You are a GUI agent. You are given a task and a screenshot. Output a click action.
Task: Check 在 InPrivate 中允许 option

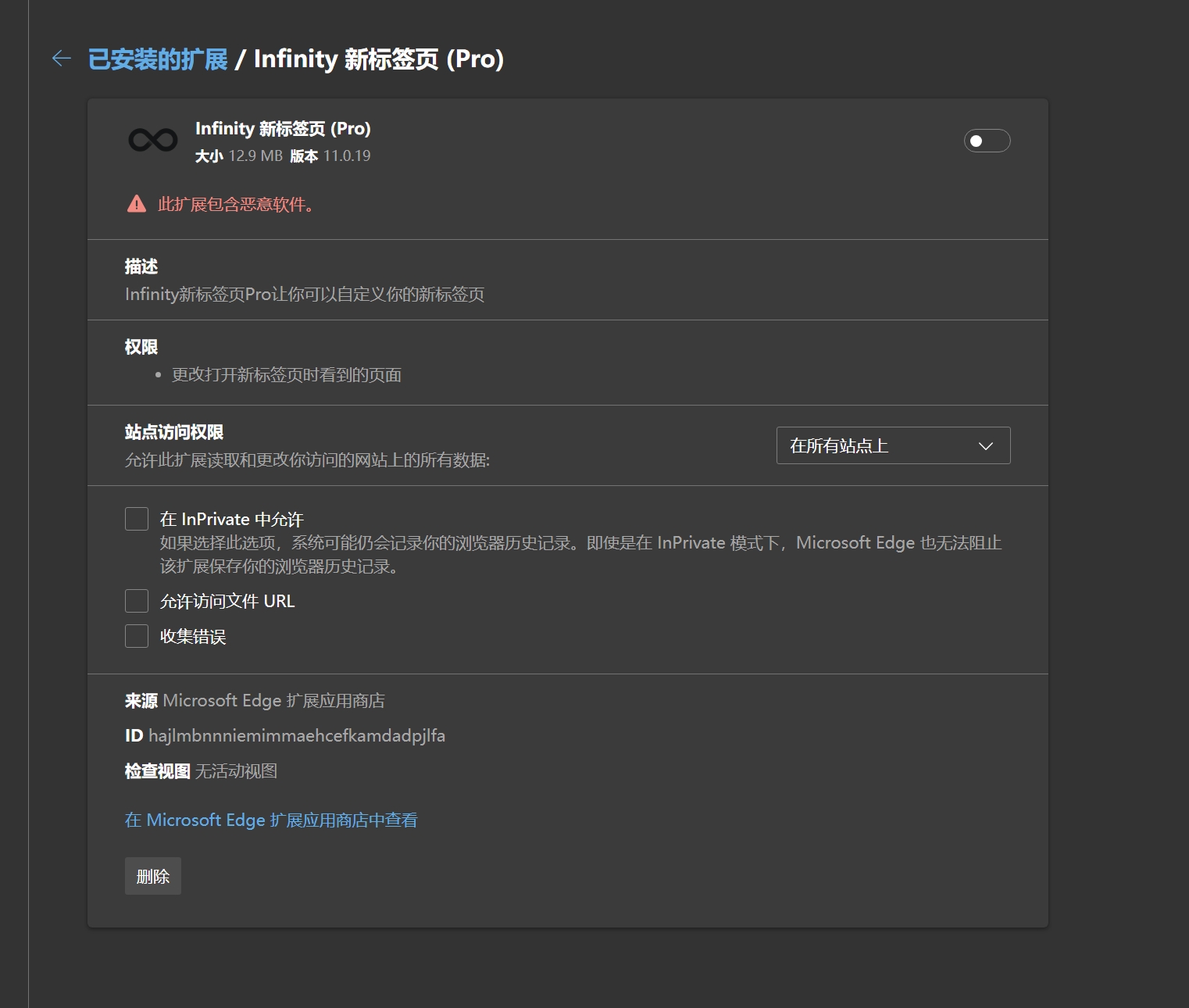[136, 518]
